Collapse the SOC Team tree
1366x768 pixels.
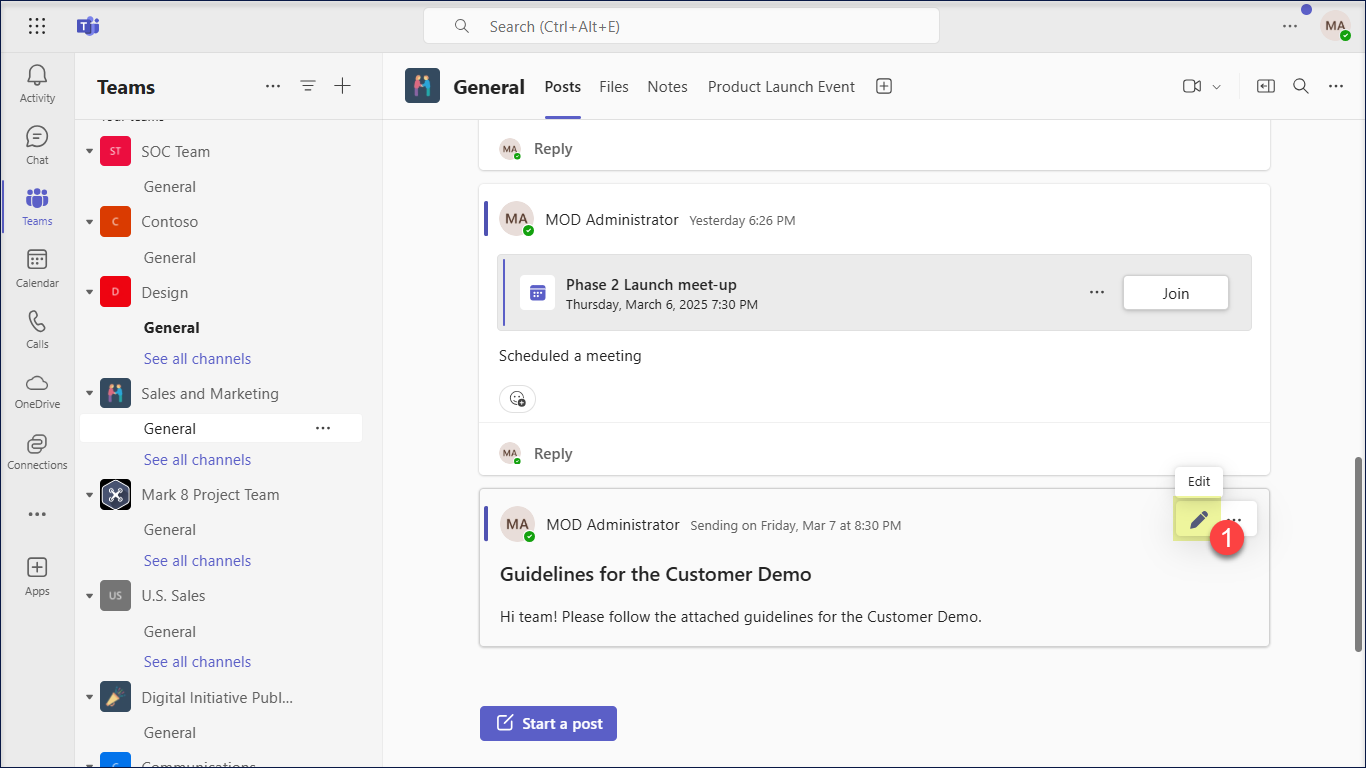coord(89,152)
